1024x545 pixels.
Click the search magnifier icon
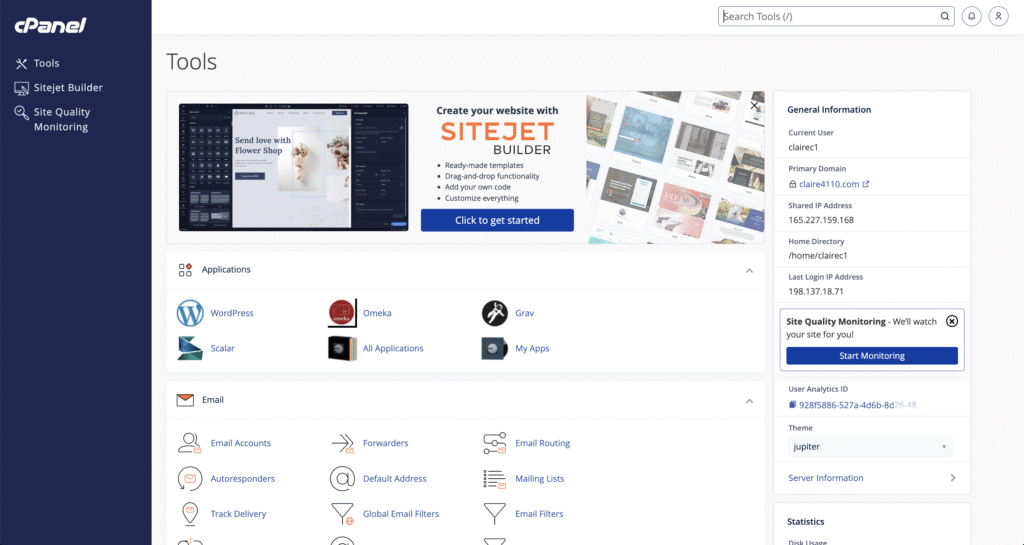(945, 16)
